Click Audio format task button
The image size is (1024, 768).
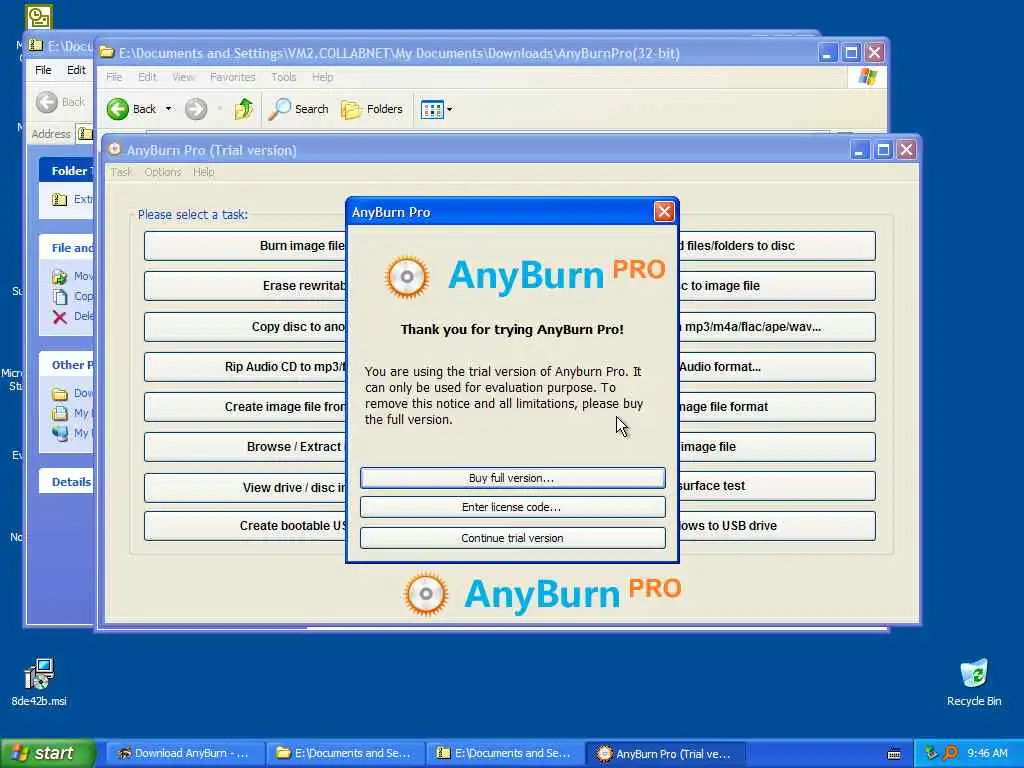pyautogui.click(x=777, y=366)
